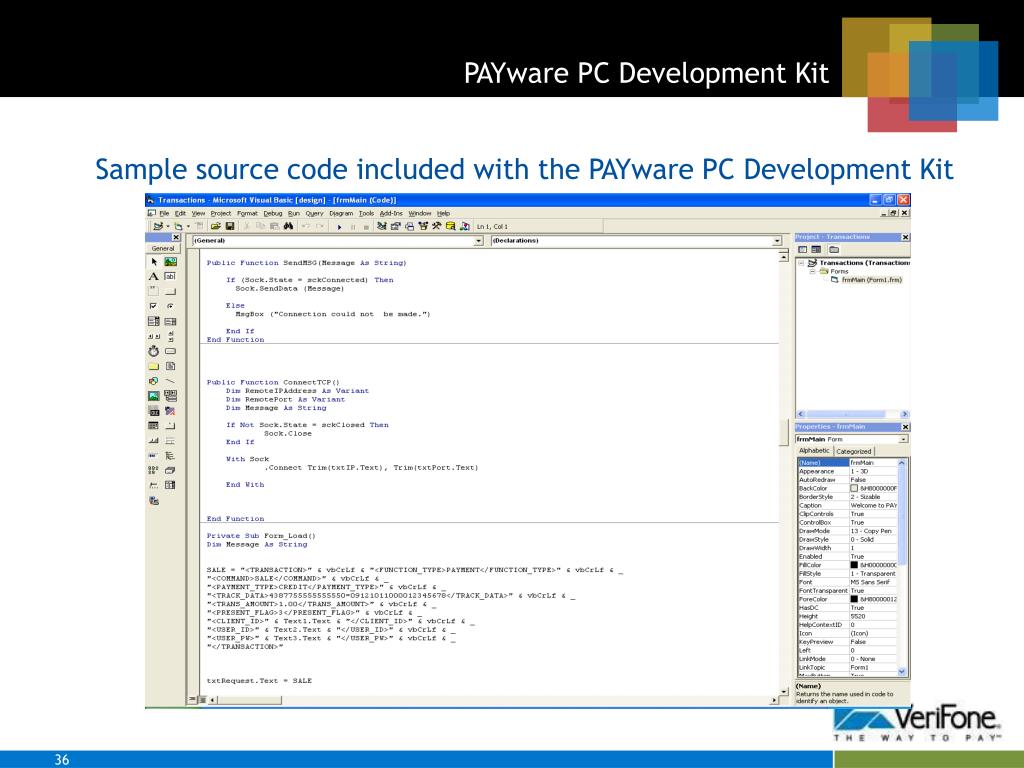The height and width of the screenshot is (768, 1024).
Task: Click the code editor horizontal scrollbar
Action: 493,700
